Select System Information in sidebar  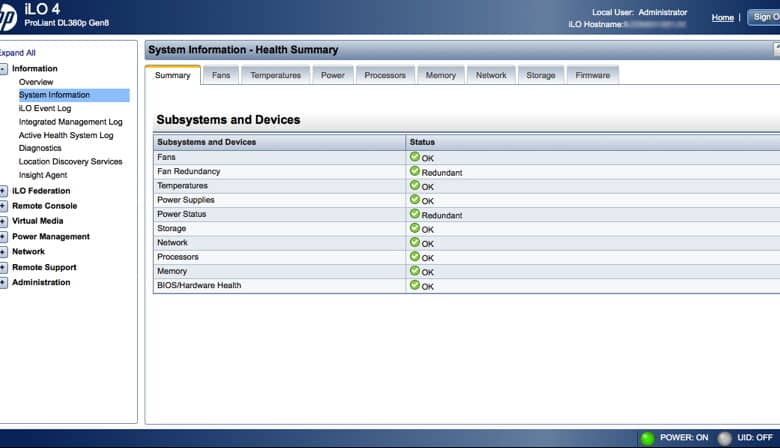74,95
